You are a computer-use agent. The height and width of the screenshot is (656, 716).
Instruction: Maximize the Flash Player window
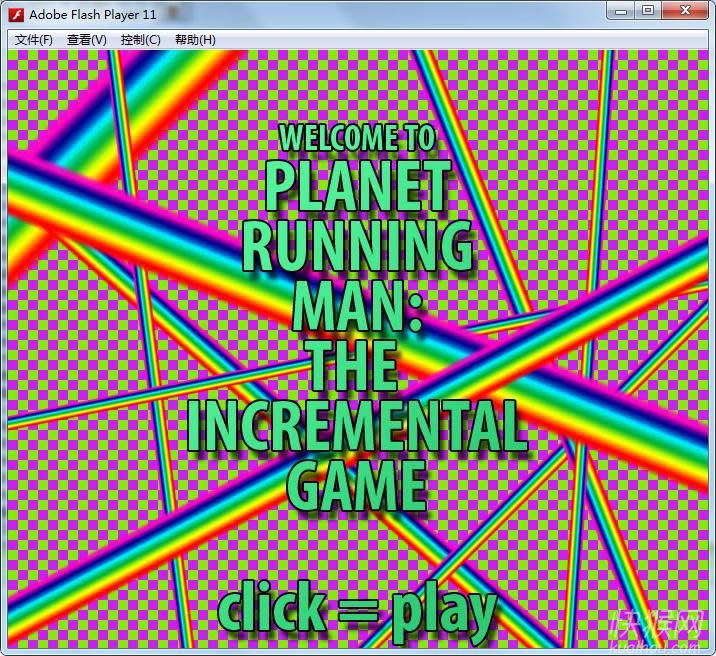648,11
